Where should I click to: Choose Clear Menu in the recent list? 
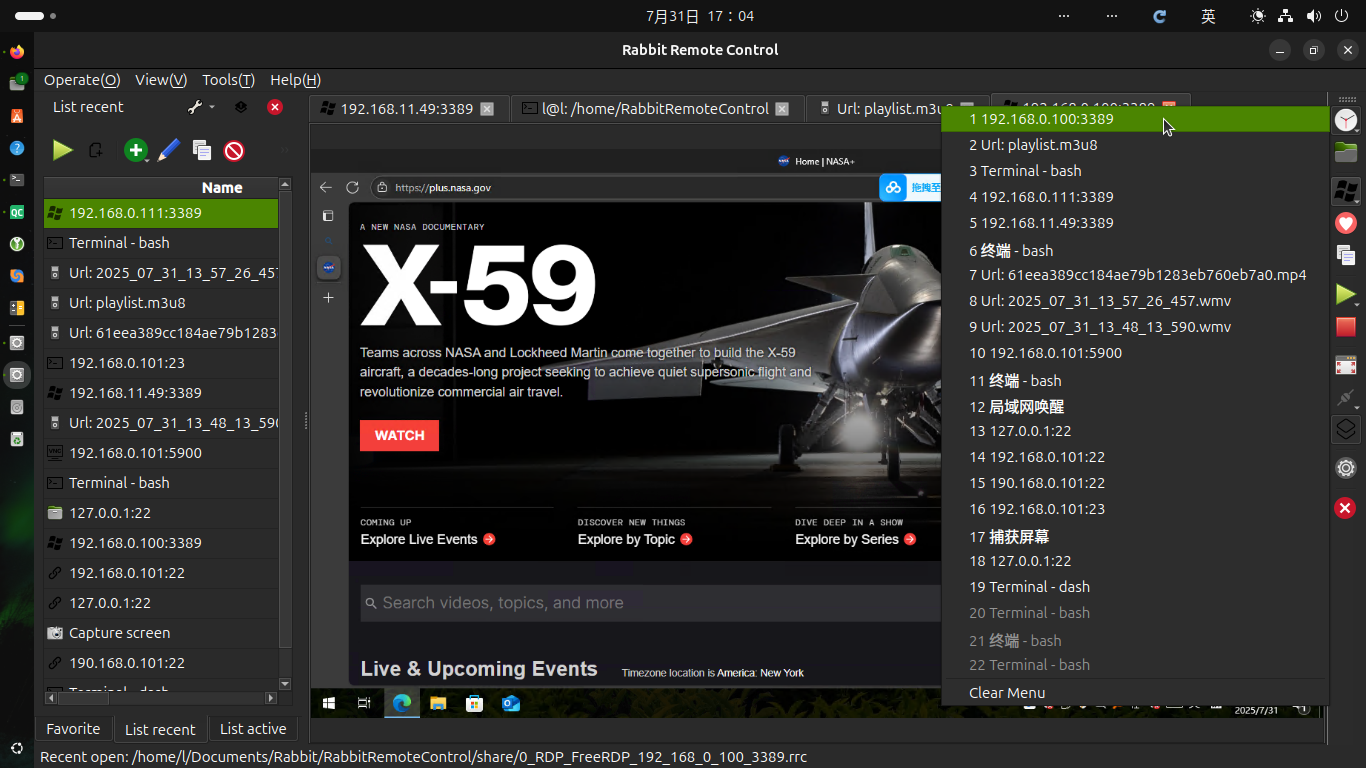coord(1005,692)
